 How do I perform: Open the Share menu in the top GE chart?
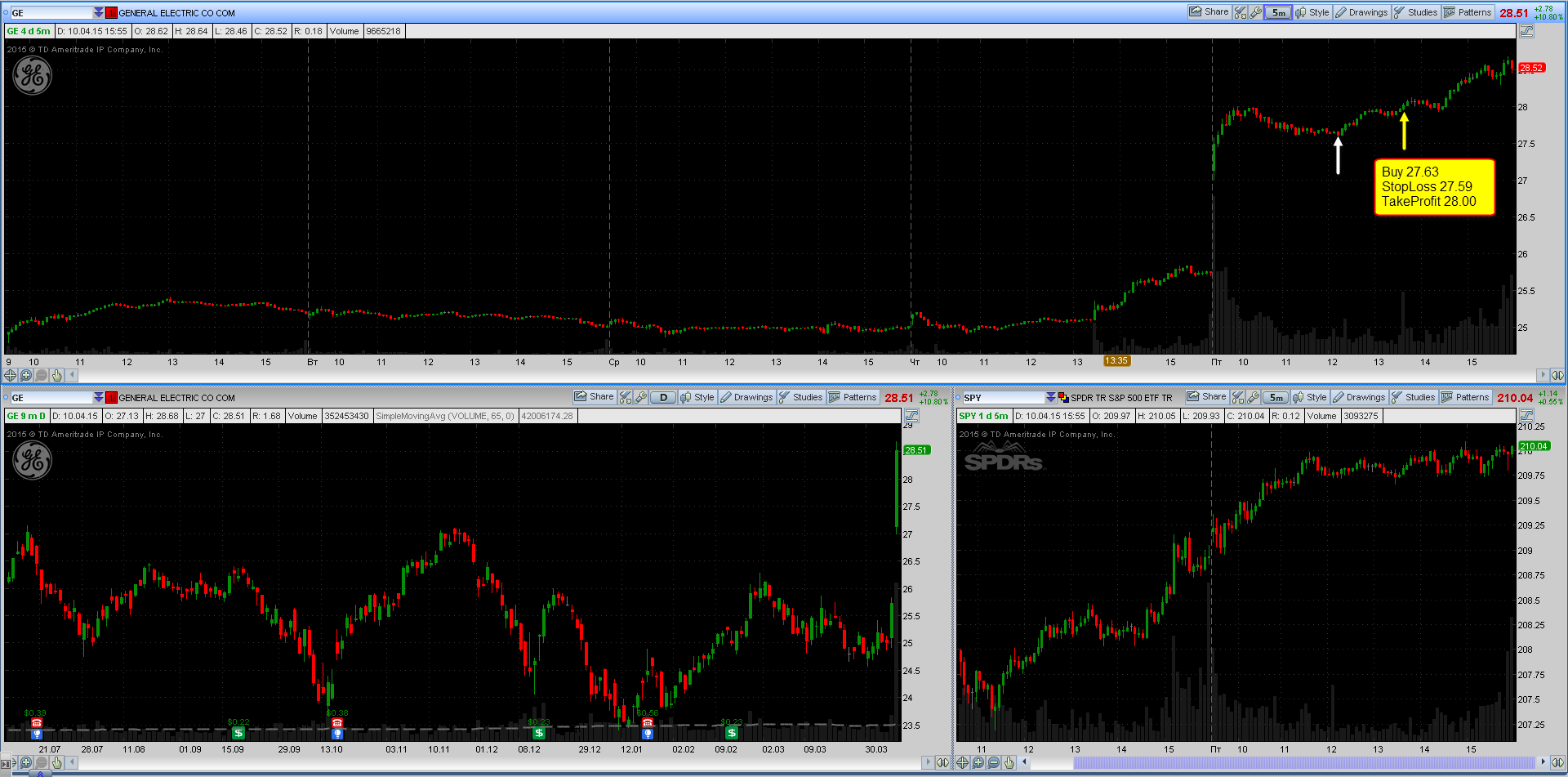point(1209,12)
